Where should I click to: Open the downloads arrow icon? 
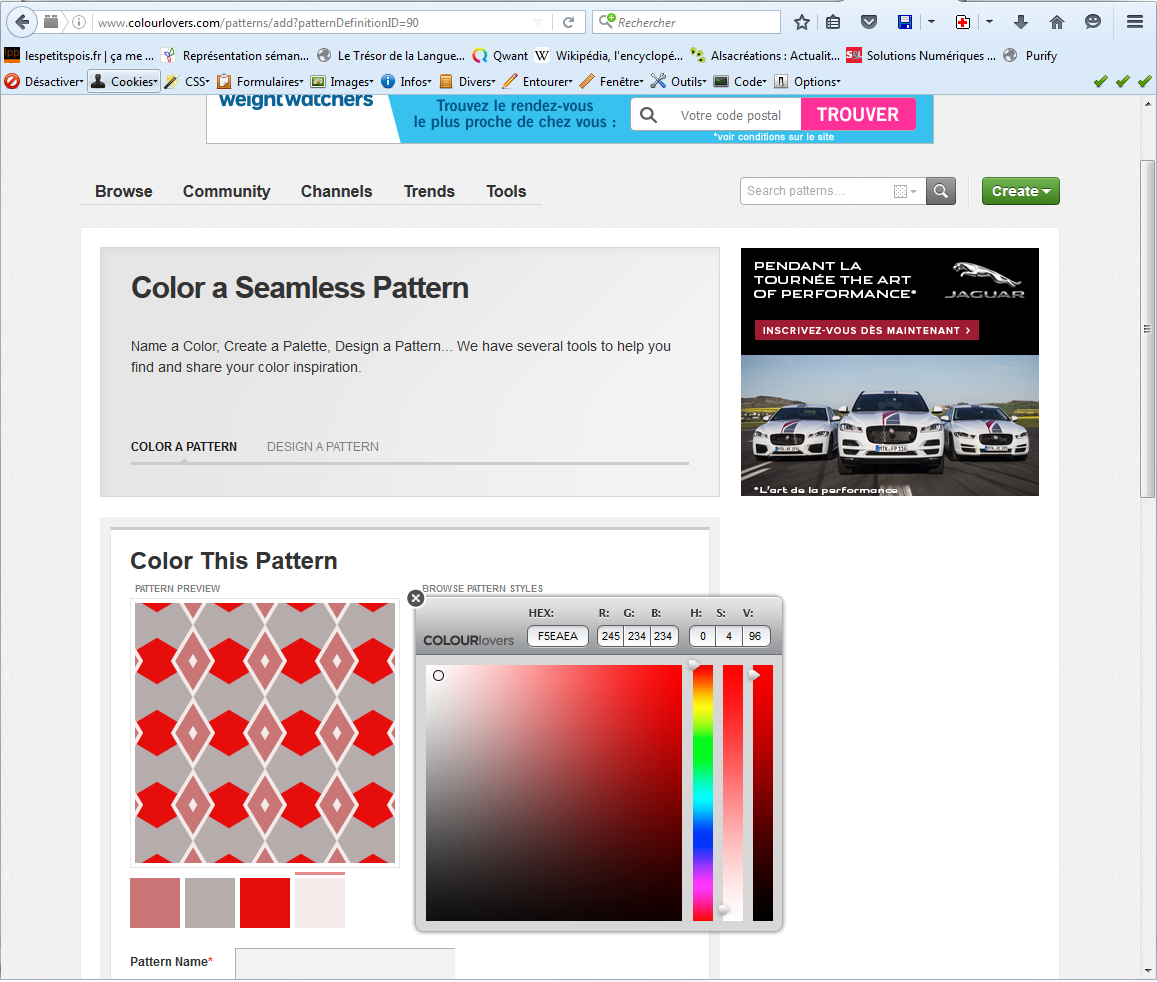coord(1021,22)
